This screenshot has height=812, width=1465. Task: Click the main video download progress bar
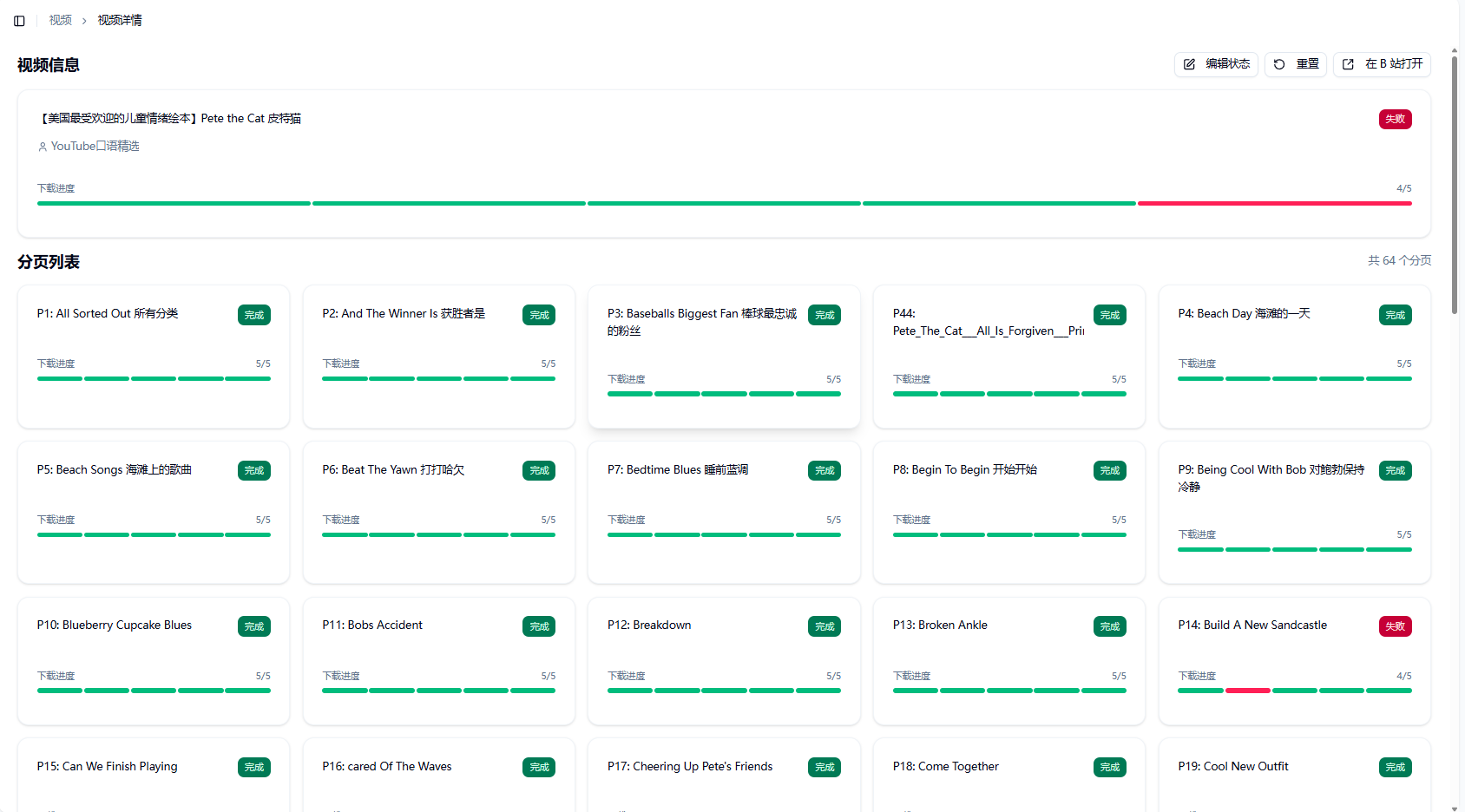[x=725, y=204]
